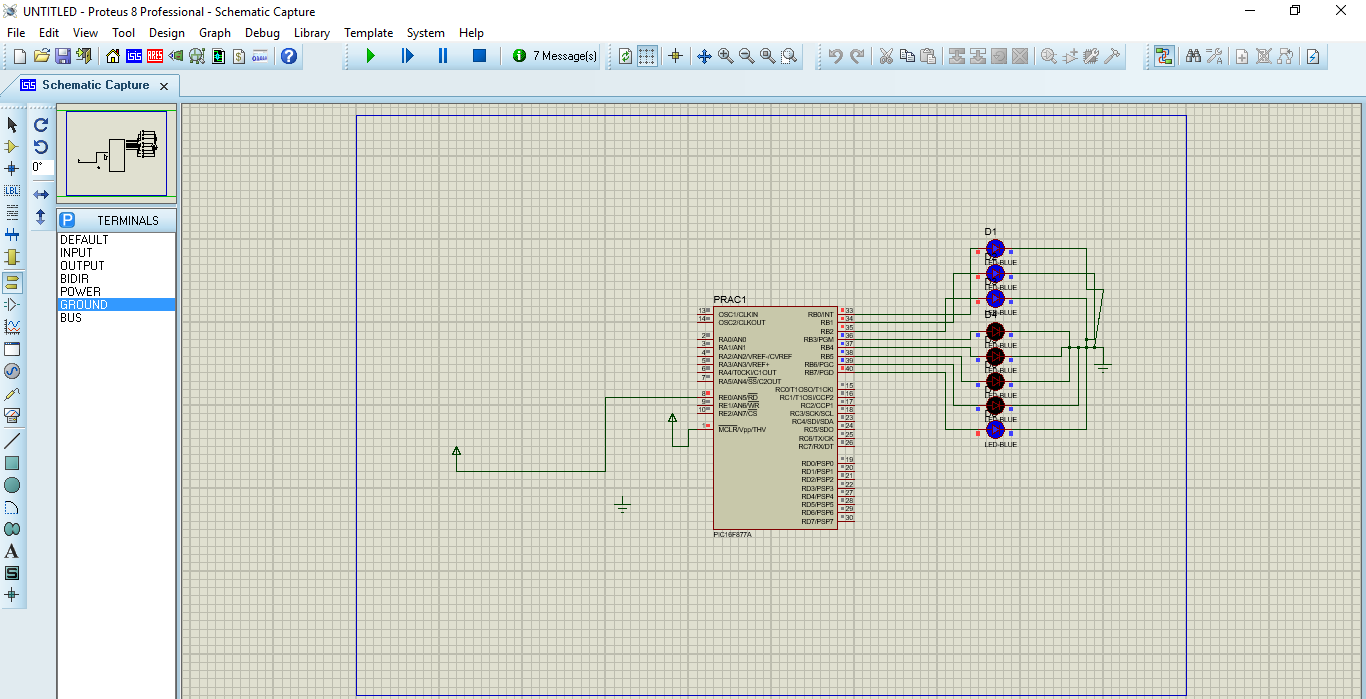Choose 2D circle graphics tool
This screenshot has height=699, width=1366.
(12, 485)
